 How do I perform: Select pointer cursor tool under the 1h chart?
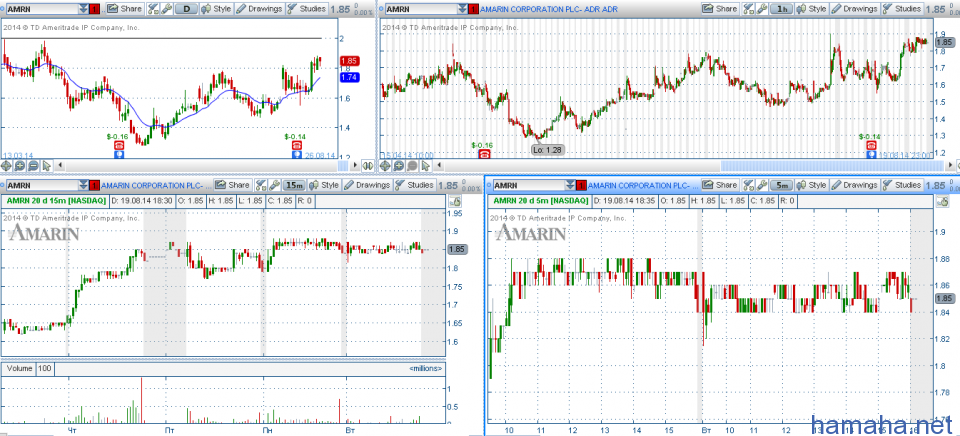(426, 165)
